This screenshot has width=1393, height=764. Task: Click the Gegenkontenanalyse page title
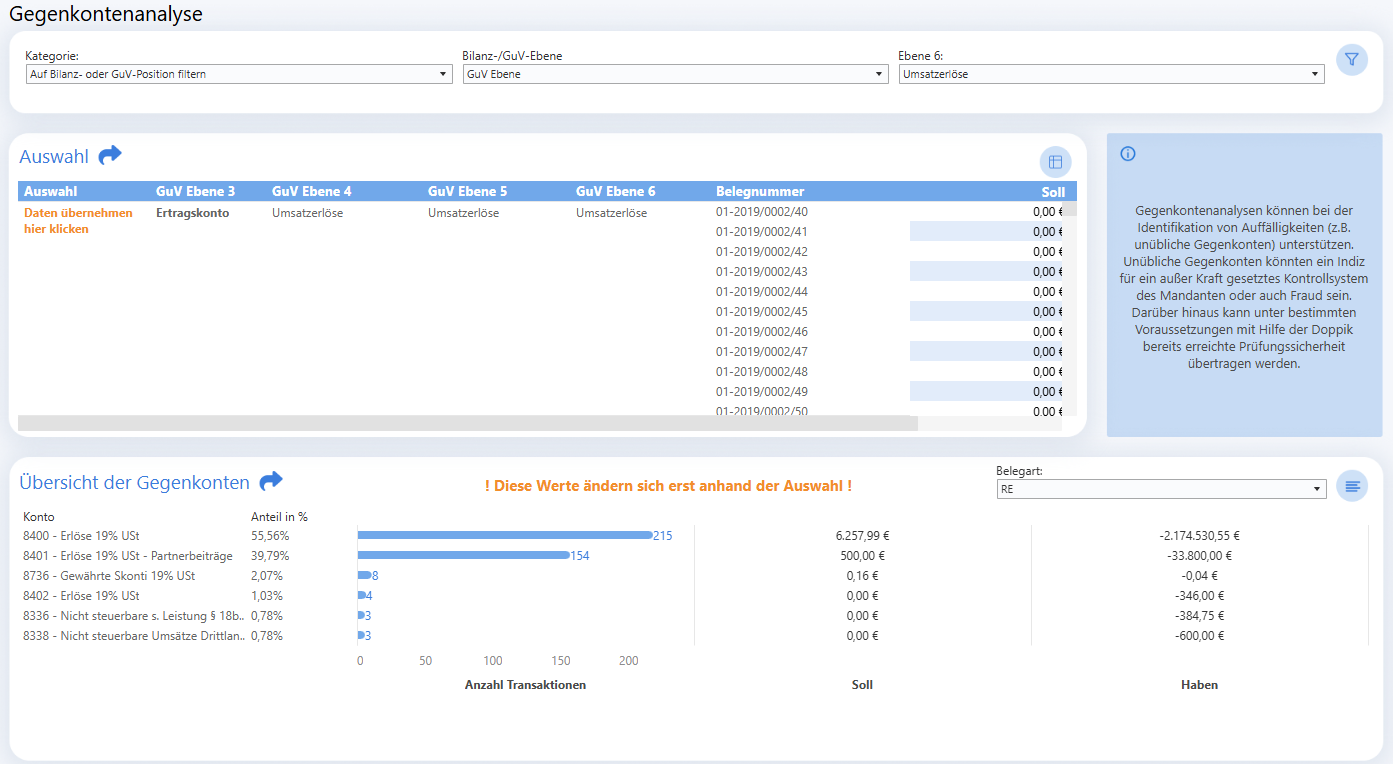(x=106, y=14)
